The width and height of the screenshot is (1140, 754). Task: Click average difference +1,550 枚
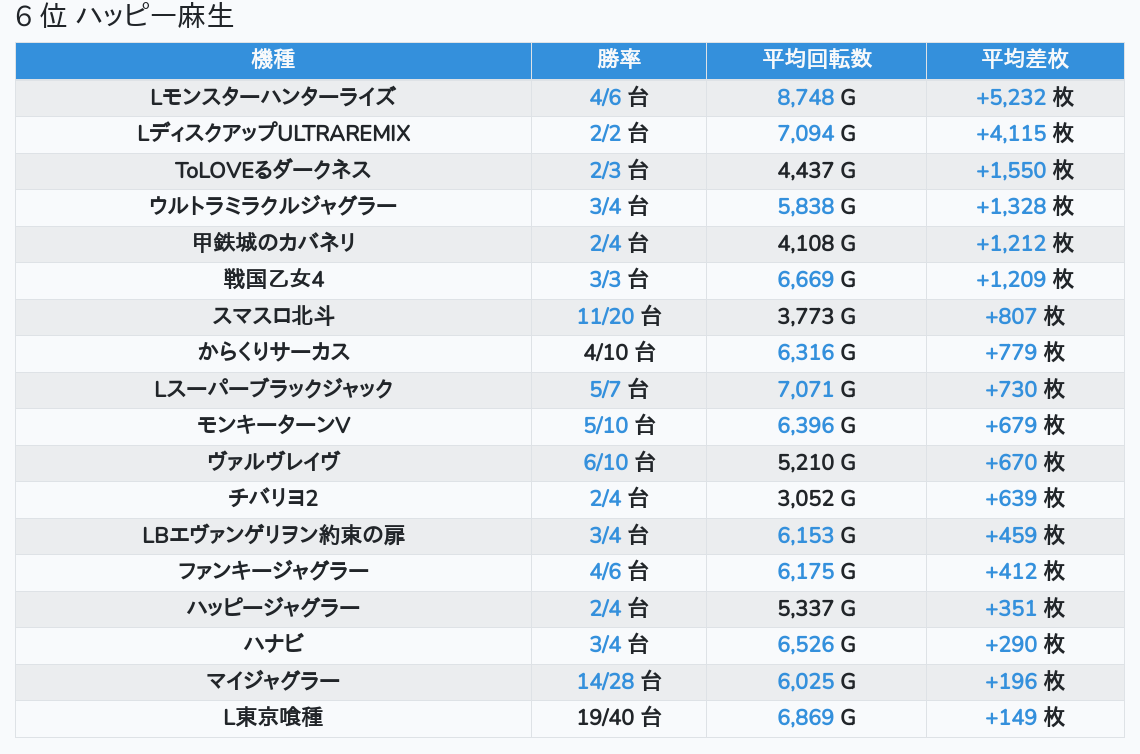pos(1025,170)
